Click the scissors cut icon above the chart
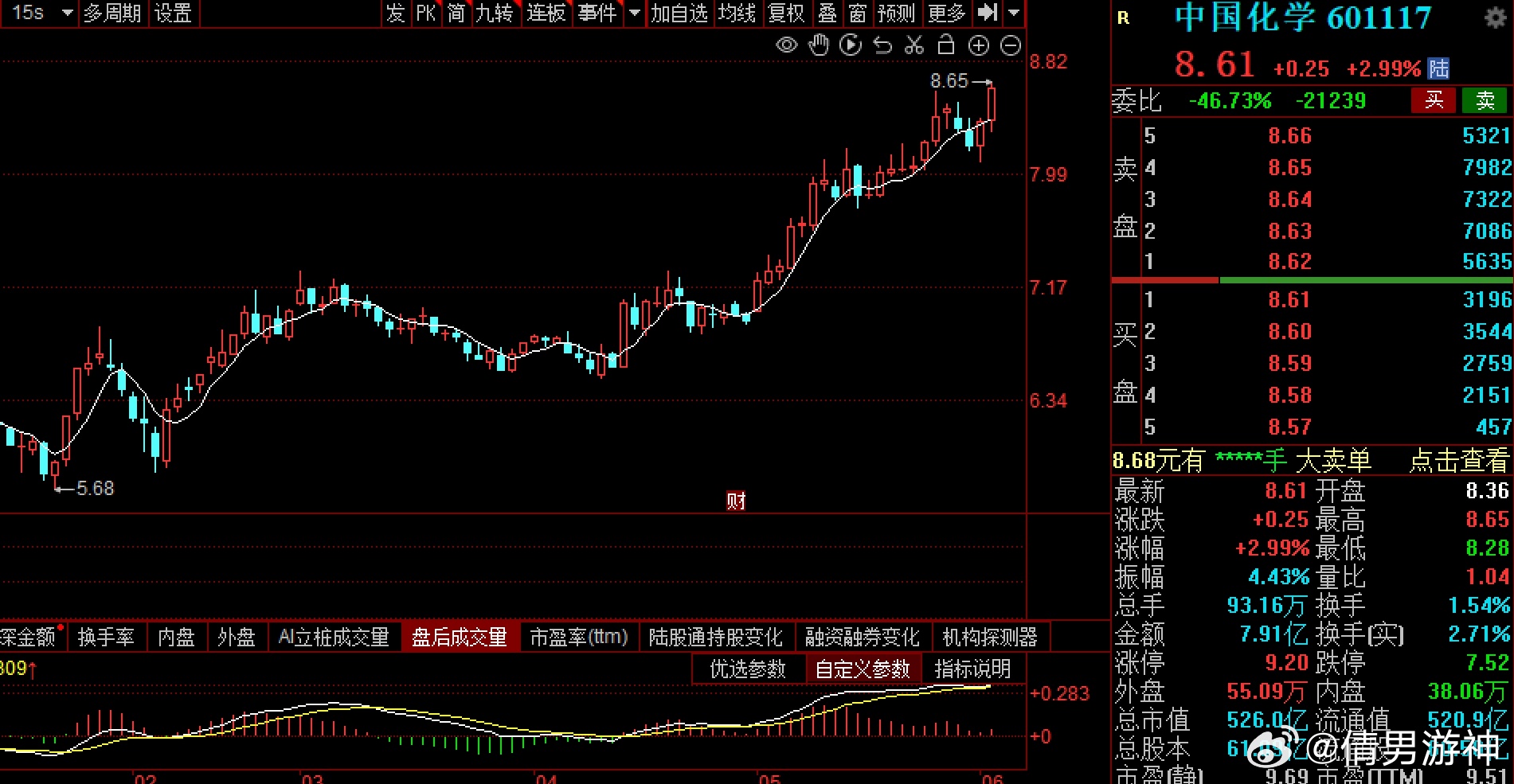This screenshot has height=784, width=1514. [x=913, y=45]
